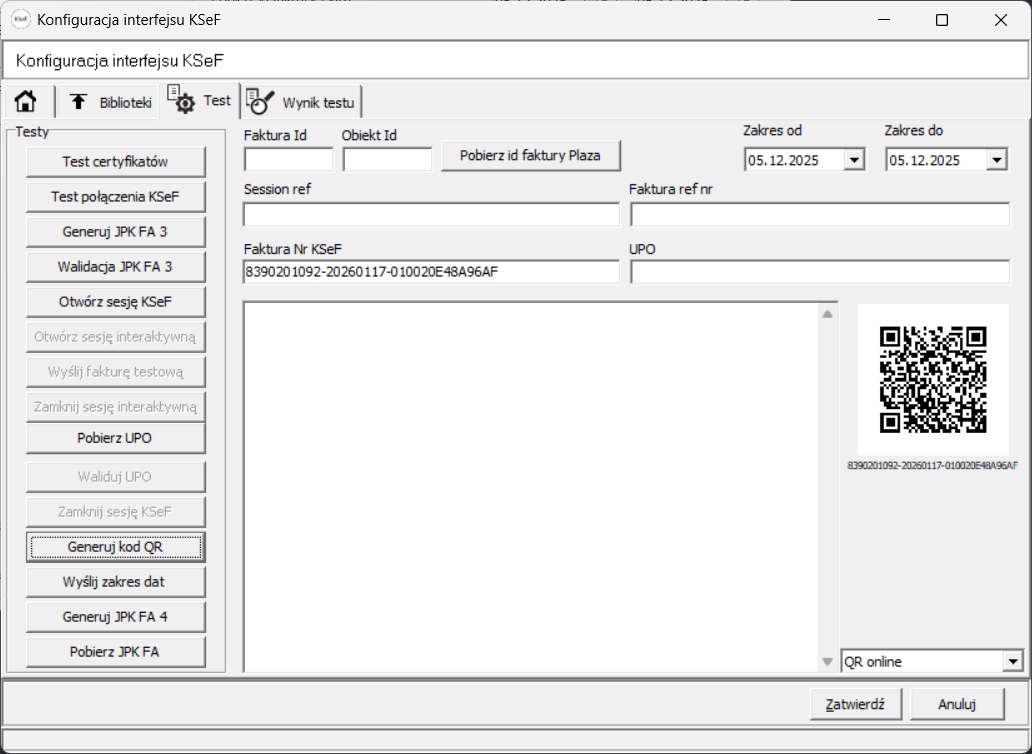1032x754 pixels.
Task: Run Test certyfikatów
Action: point(115,162)
